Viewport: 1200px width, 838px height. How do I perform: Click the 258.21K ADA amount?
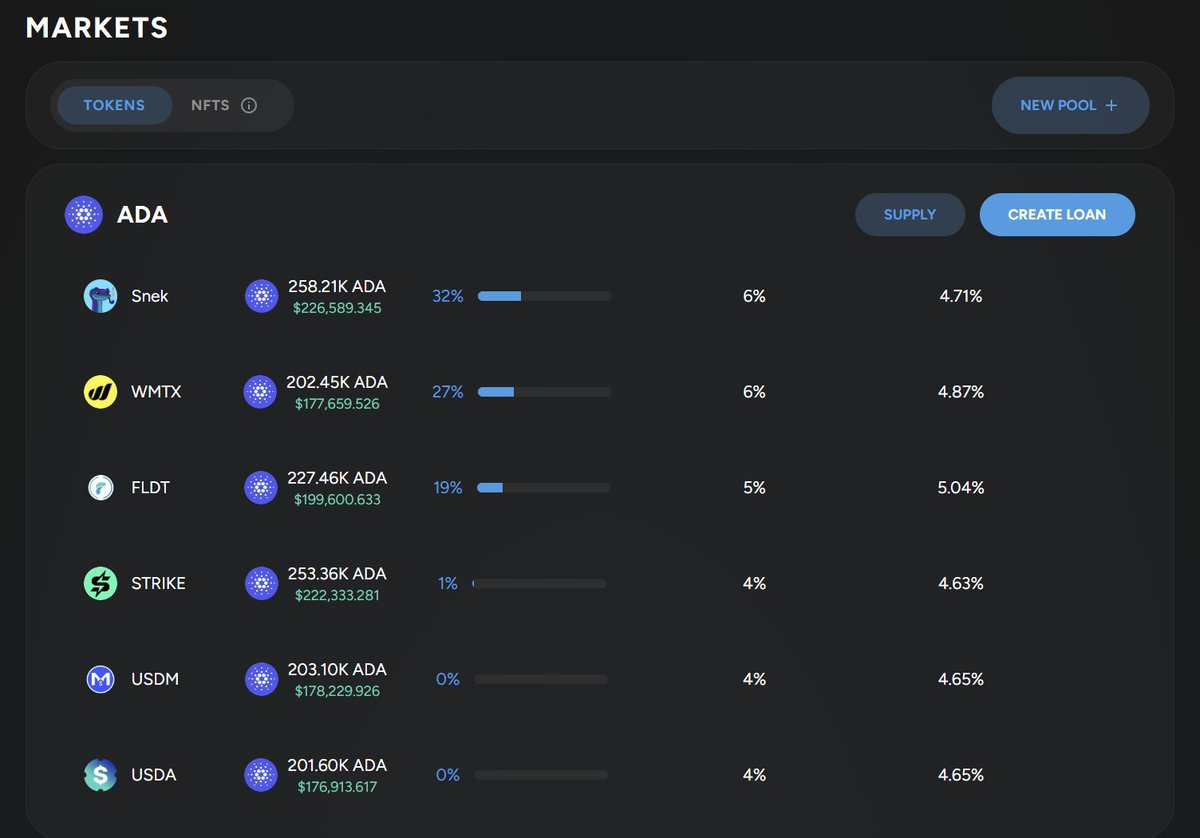tap(337, 286)
